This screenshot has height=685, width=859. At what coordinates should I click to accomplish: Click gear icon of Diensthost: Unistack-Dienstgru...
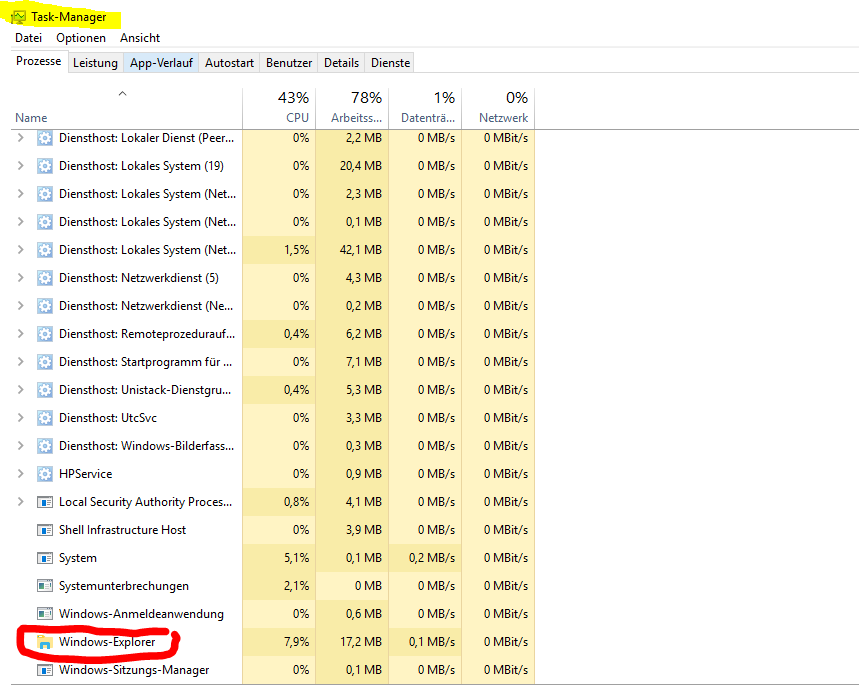point(44,390)
